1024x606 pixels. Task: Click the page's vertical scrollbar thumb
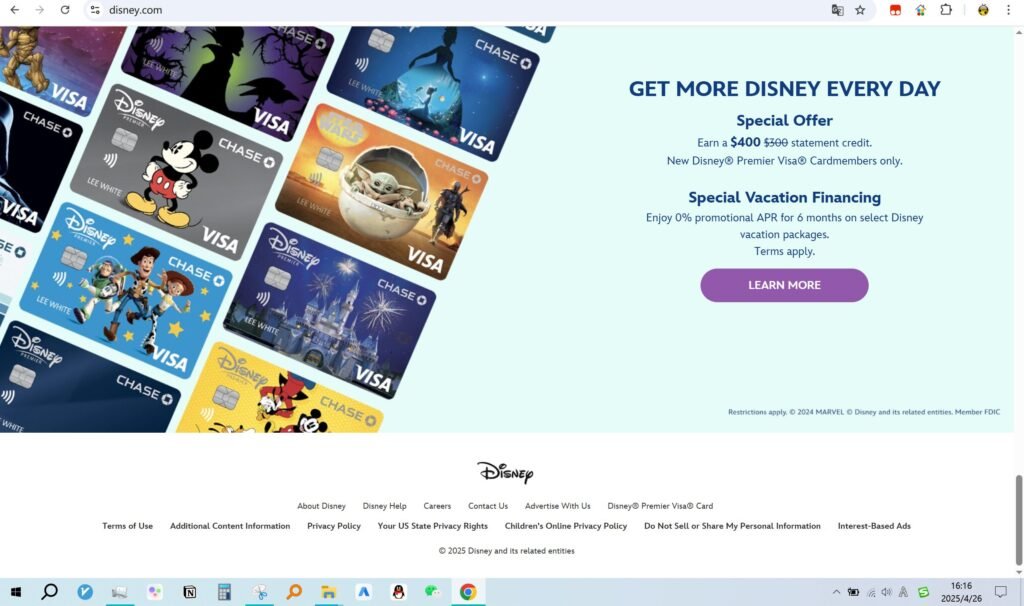1019,518
